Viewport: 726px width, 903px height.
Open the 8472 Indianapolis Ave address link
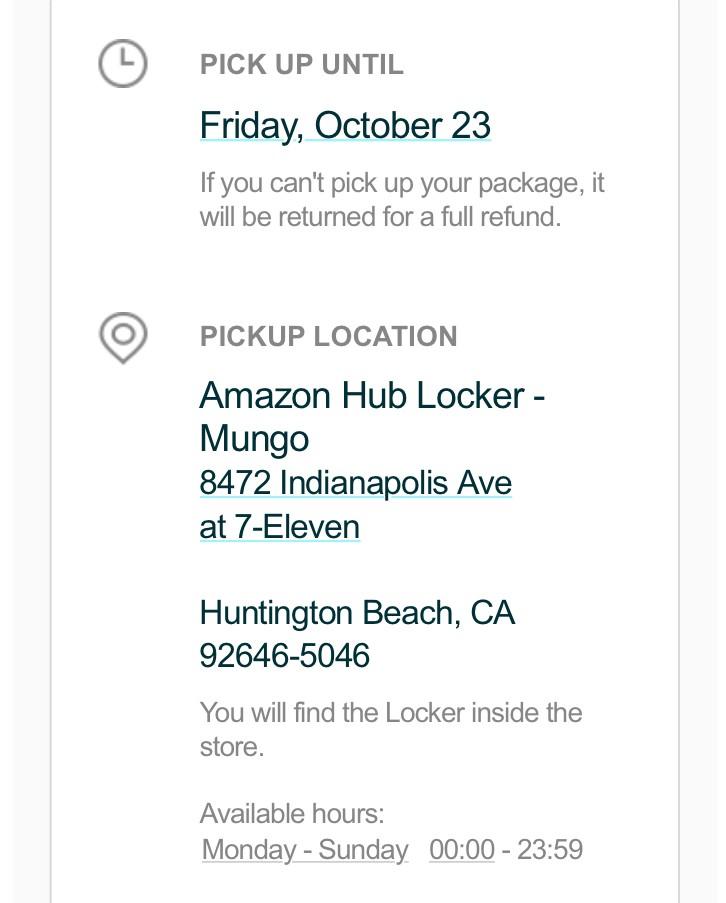click(x=355, y=482)
